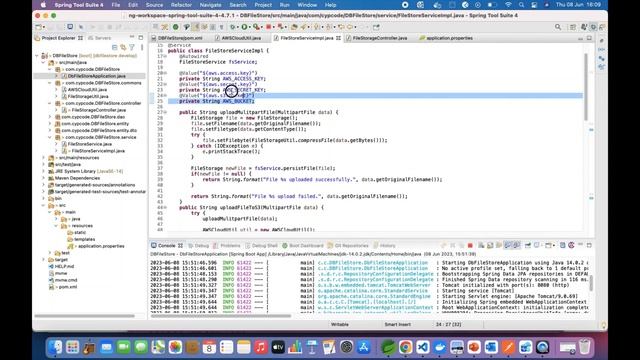Open the Navigate menu
The height and width of the screenshot is (360, 640).
(x=210, y=5)
